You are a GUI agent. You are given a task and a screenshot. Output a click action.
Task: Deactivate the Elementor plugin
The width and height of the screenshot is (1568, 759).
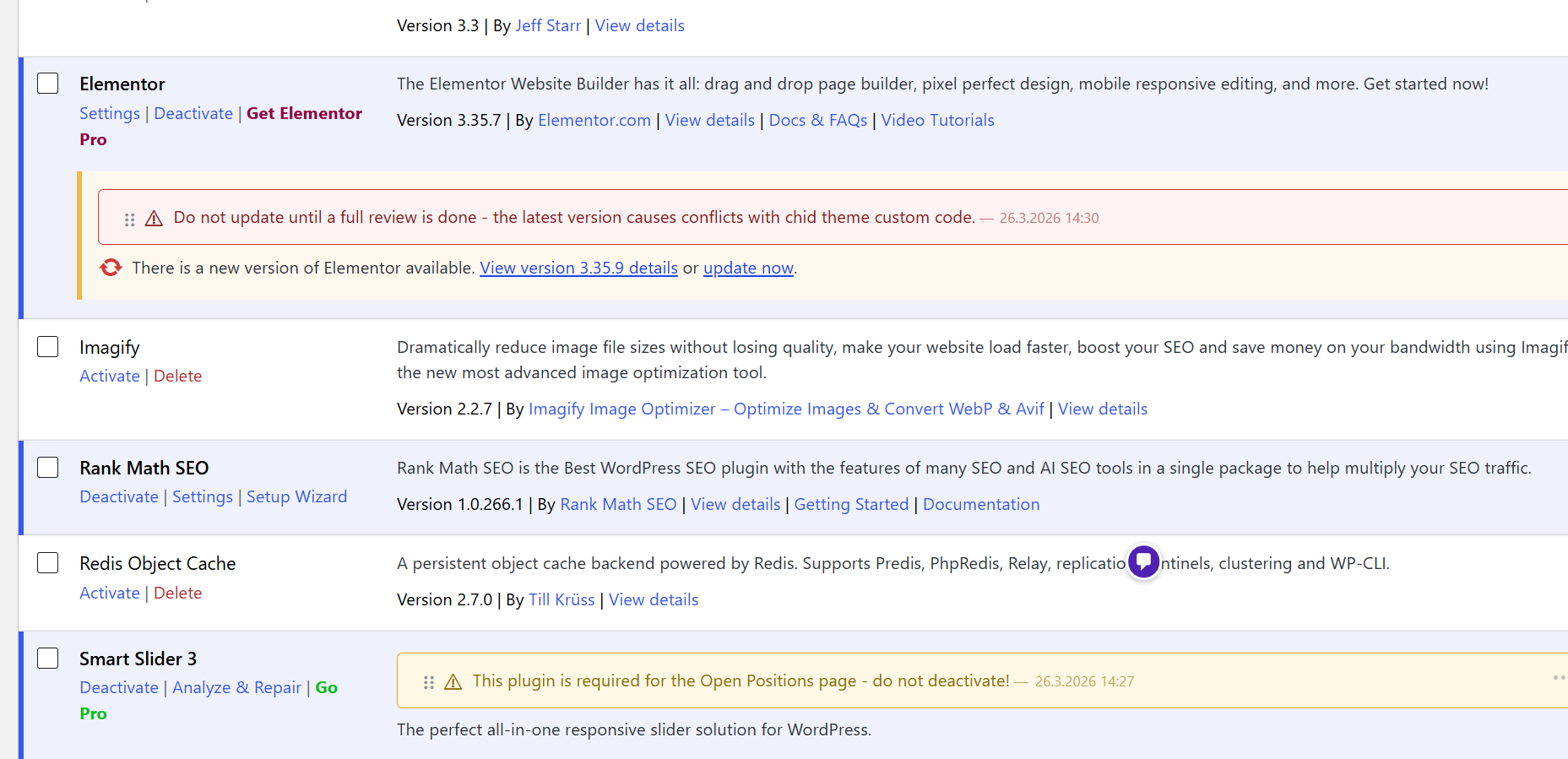click(x=193, y=113)
